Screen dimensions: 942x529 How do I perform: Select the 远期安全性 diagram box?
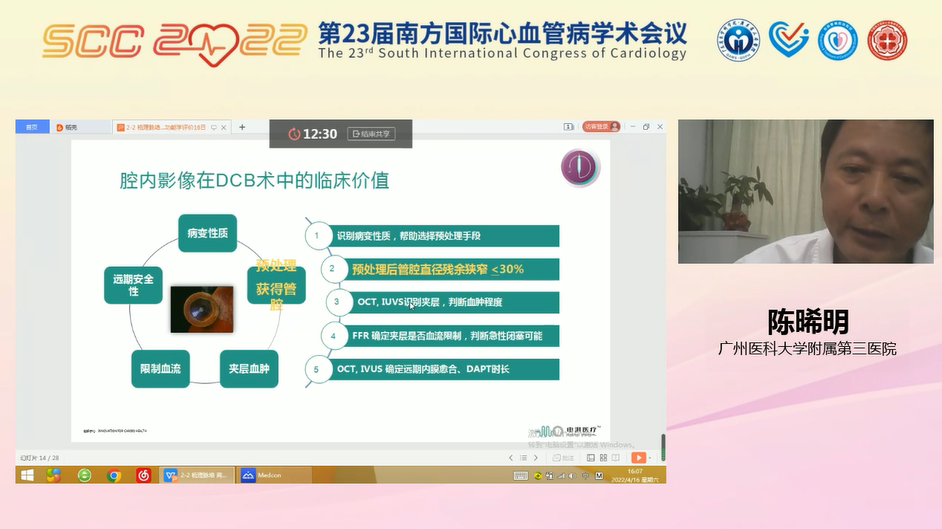133,285
